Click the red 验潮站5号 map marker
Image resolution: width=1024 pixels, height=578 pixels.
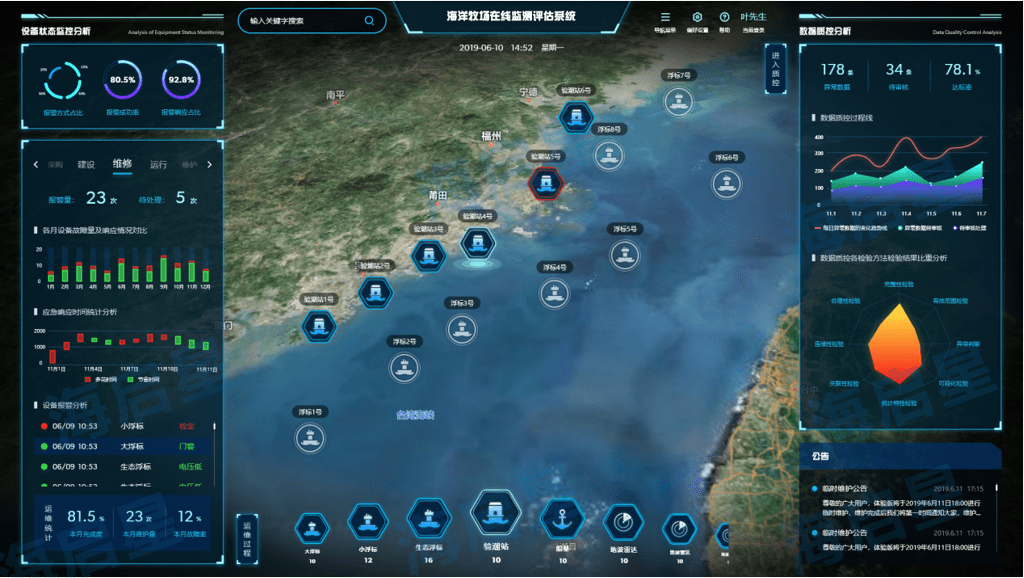[x=546, y=183]
